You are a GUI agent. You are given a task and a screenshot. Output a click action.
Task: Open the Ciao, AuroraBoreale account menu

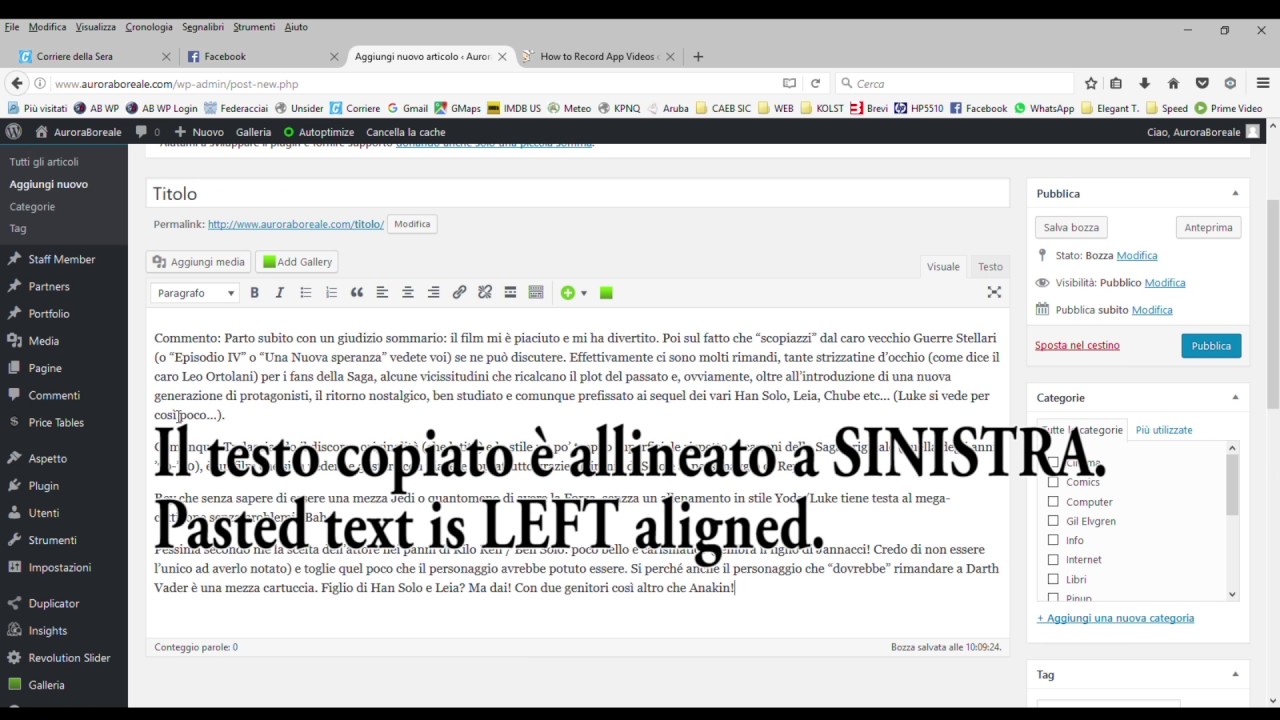coord(1204,132)
